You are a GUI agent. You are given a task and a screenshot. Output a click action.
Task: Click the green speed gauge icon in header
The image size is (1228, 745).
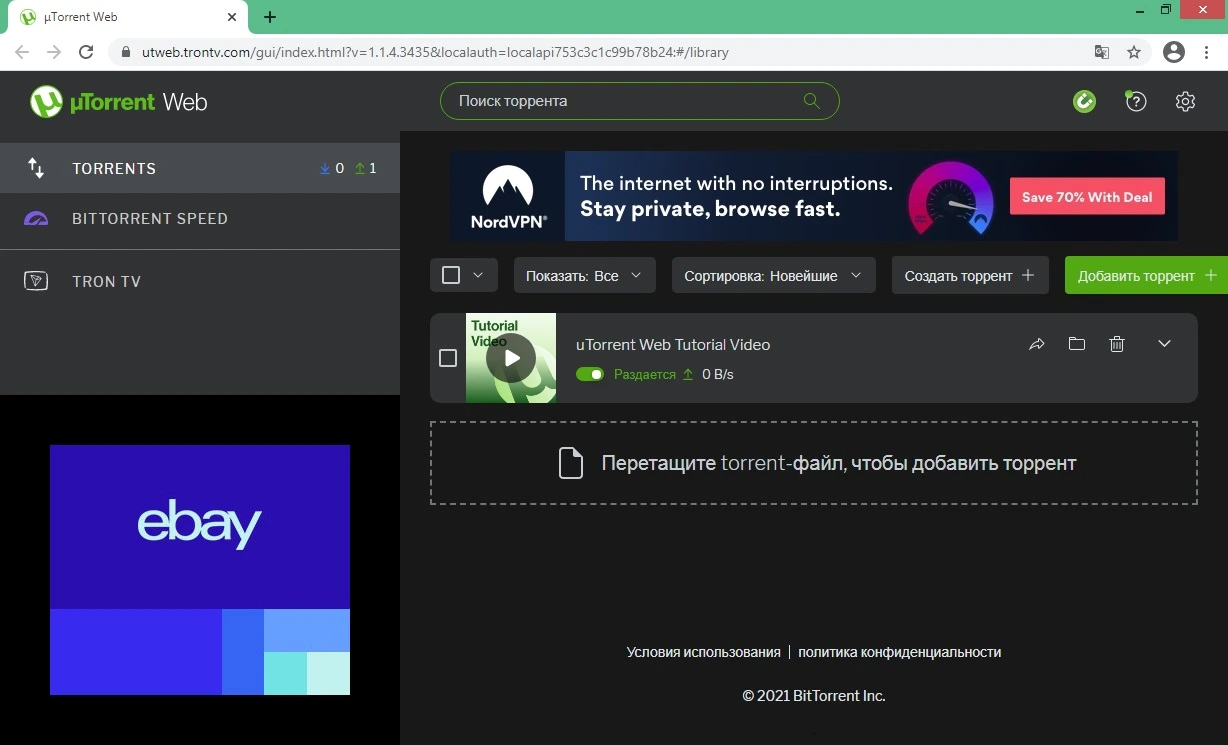pos(1085,101)
